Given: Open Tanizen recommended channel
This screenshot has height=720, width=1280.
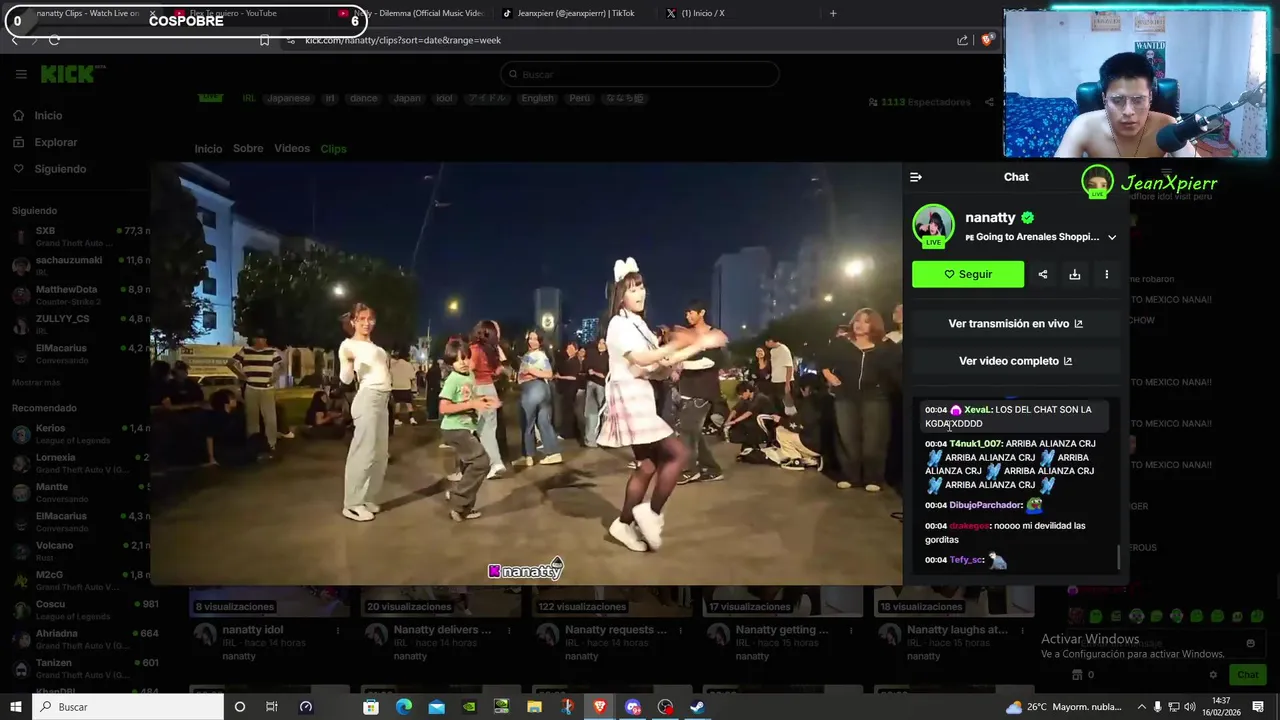Looking at the screenshot, I should pos(78,668).
